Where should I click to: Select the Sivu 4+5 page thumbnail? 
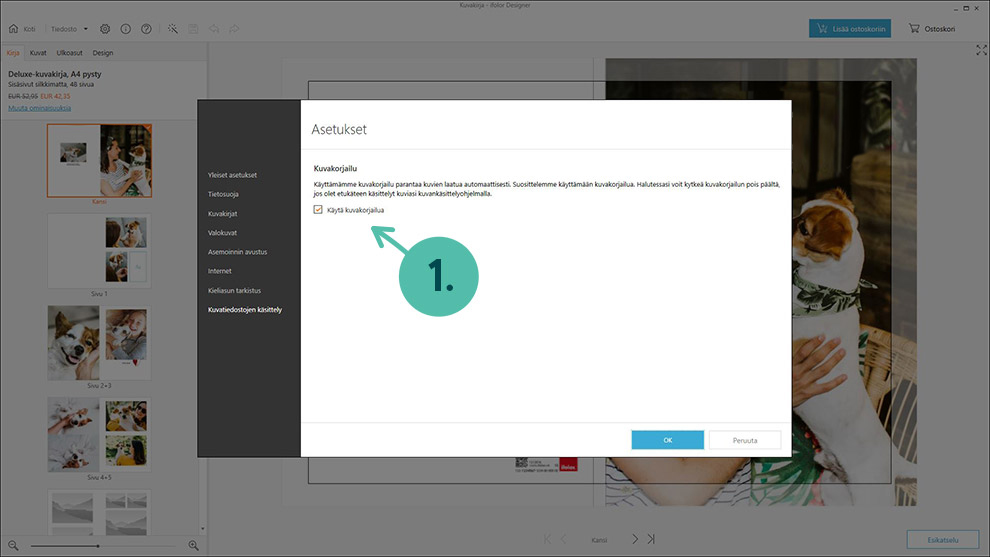click(99, 434)
